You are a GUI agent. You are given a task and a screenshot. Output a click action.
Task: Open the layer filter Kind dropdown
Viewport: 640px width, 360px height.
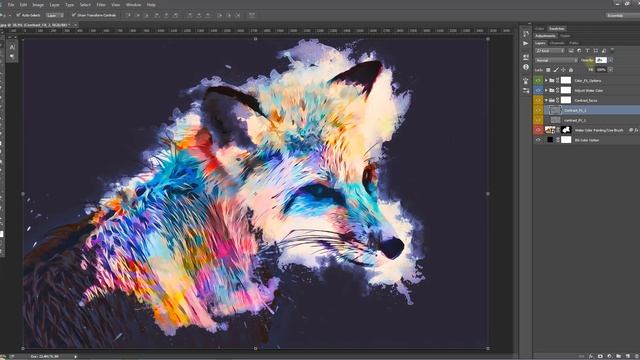(550, 51)
